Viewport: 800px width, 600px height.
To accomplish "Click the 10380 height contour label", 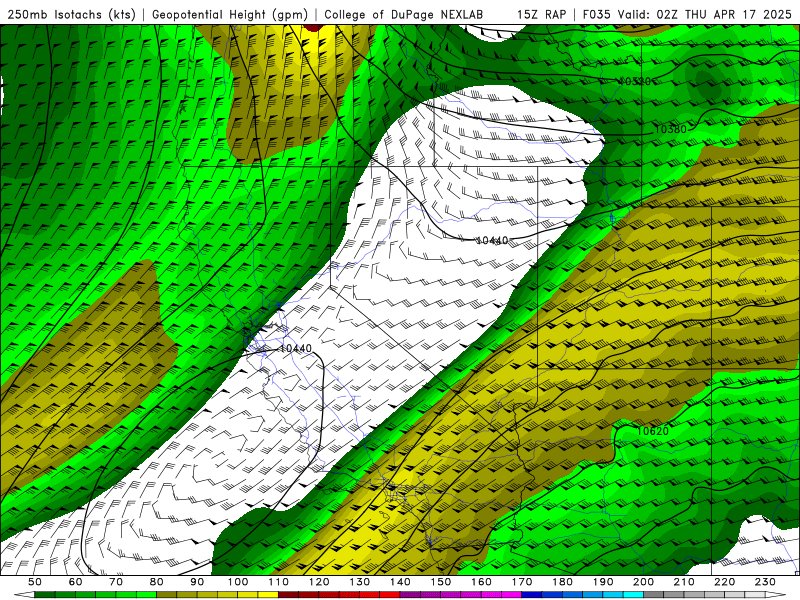I will 670,130.
